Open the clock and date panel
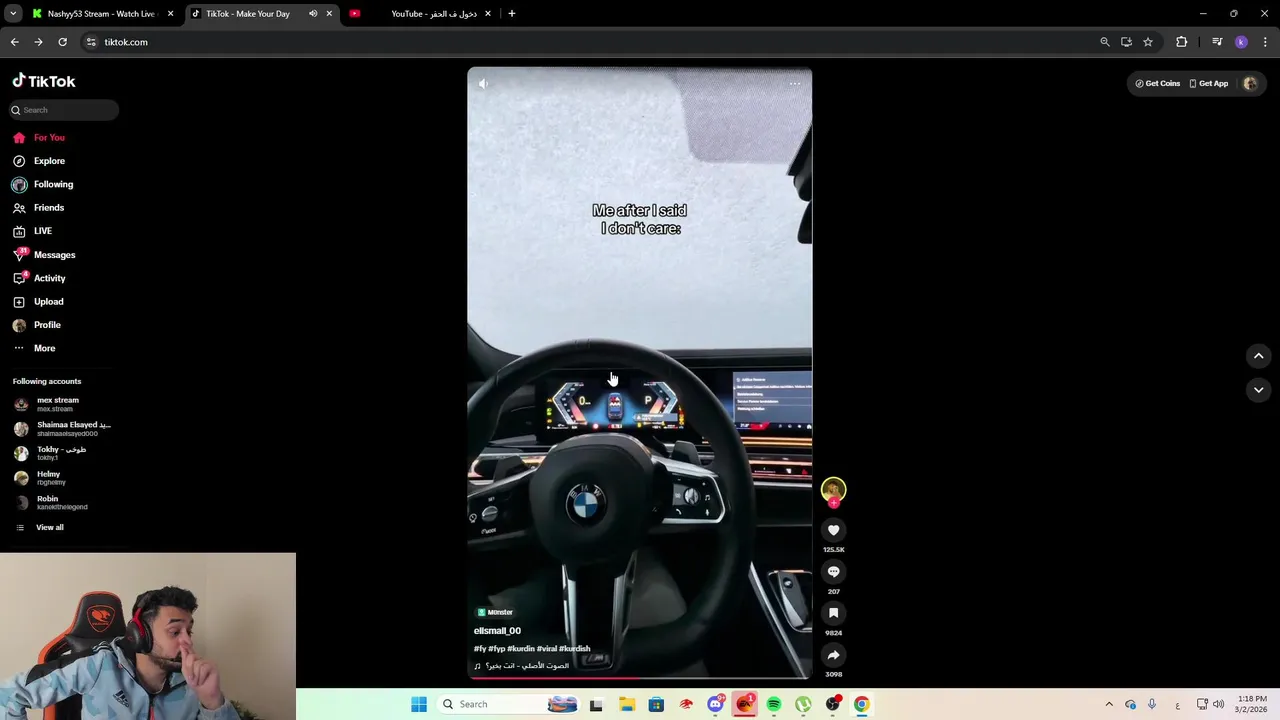Screen dimensions: 1280x720 click(1252, 704)
